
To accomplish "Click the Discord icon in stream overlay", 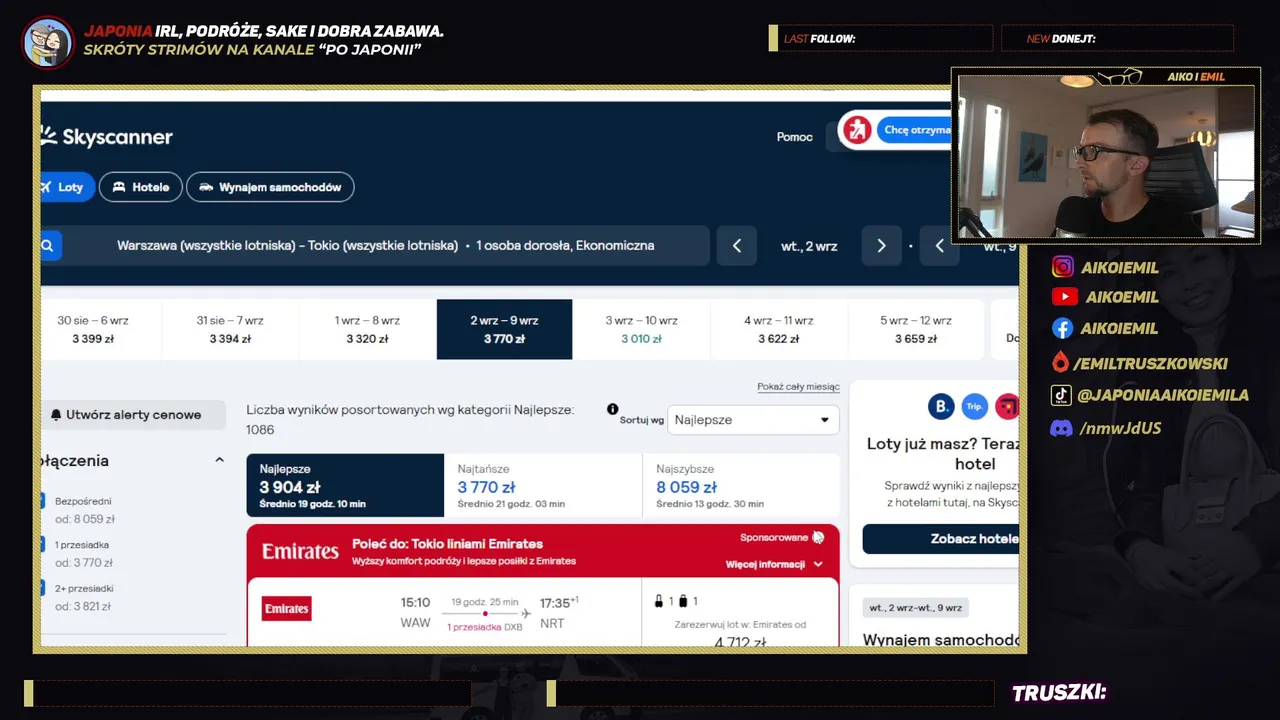I will pos(1062,428).
